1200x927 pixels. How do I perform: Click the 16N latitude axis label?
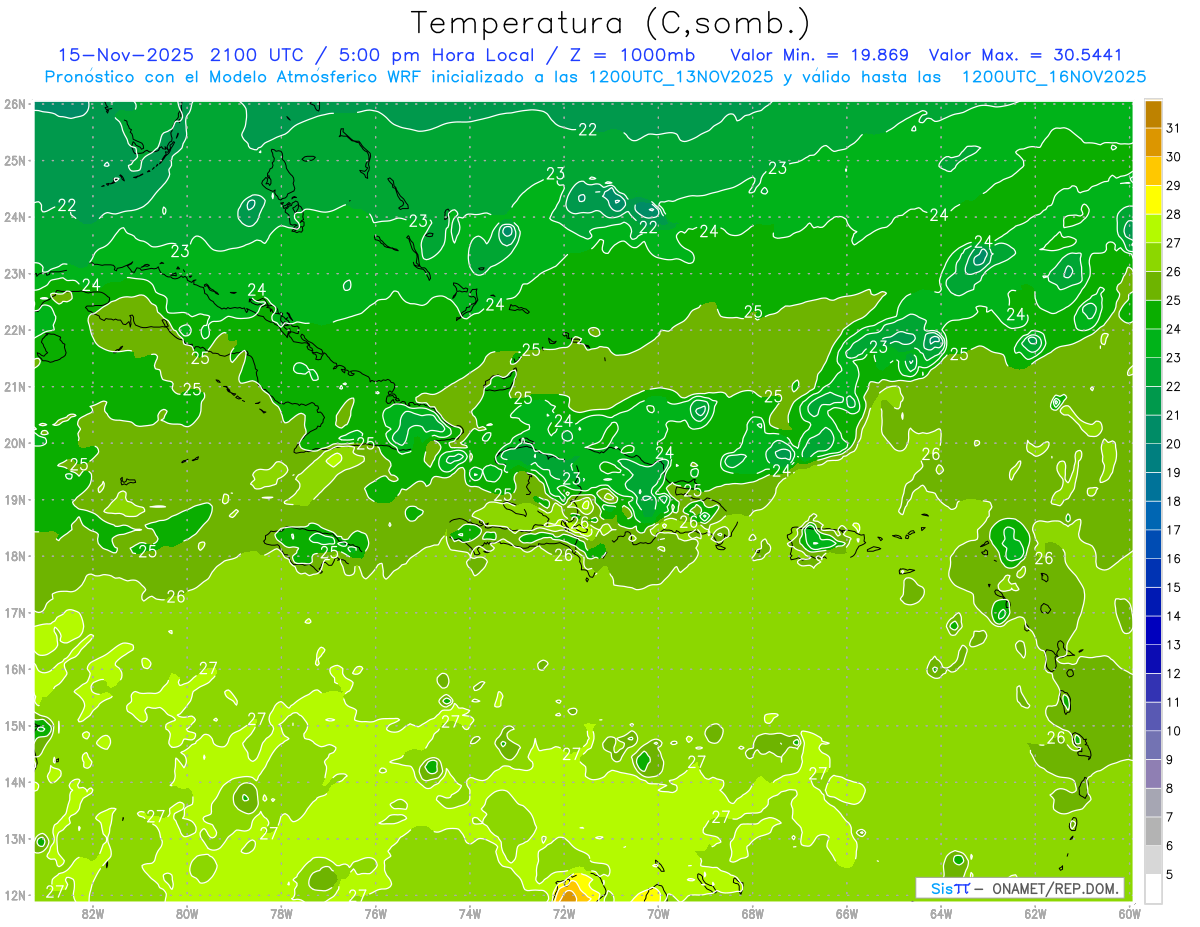tap(15, 669)
